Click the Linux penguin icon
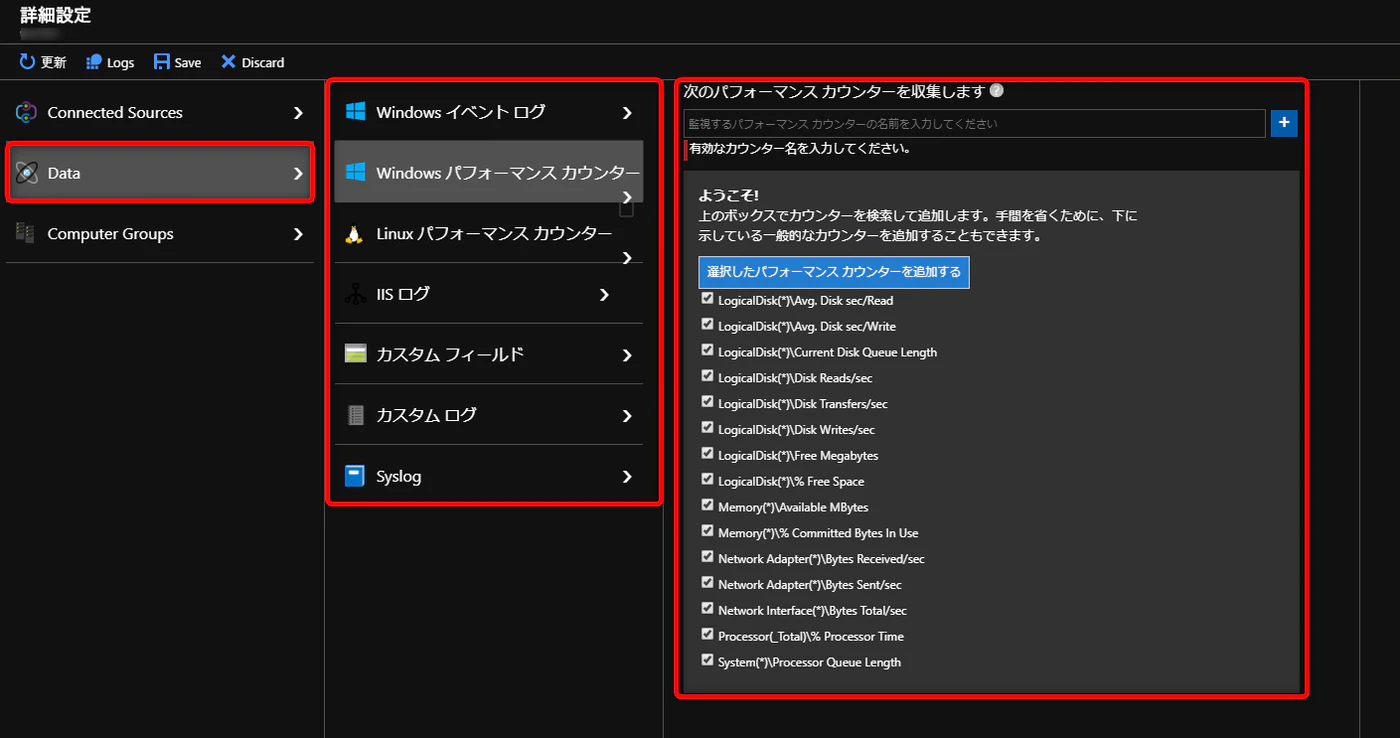Image resolution: width=1400 pixels, height=738 pixels. pyautogui.click(x=353, y=234)
